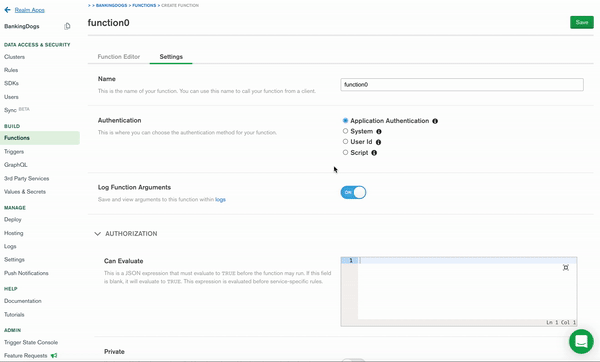Expand the Can Evaluate editor to fullscreen
The height and width of the screenshot is (362, 600).
[566, 267]
